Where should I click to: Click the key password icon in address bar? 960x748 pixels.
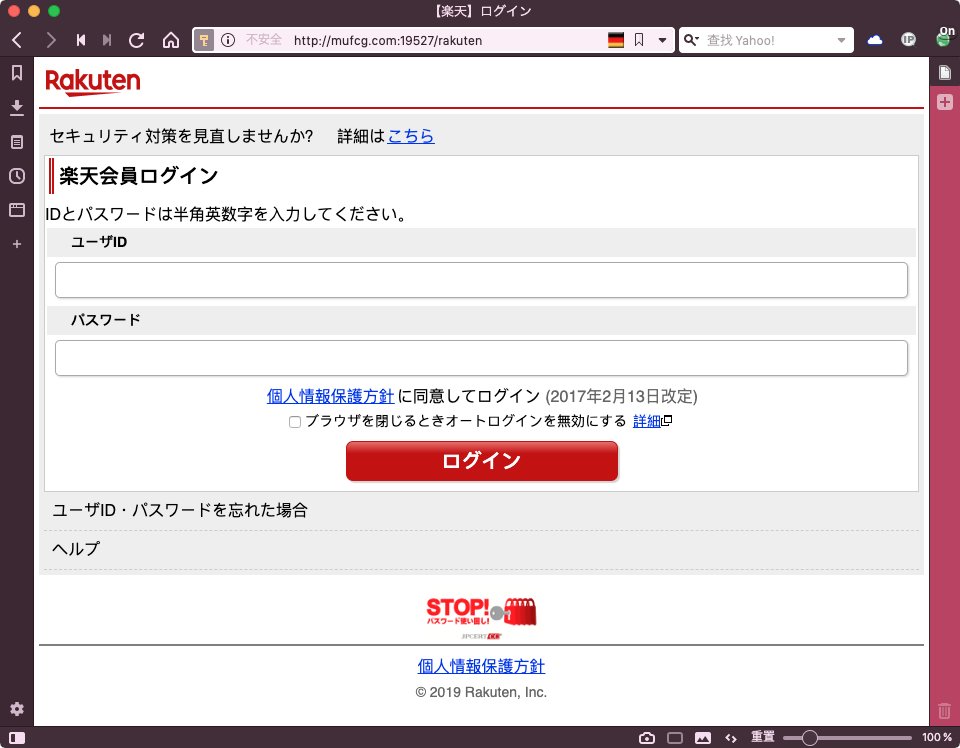tap(204, 40)
